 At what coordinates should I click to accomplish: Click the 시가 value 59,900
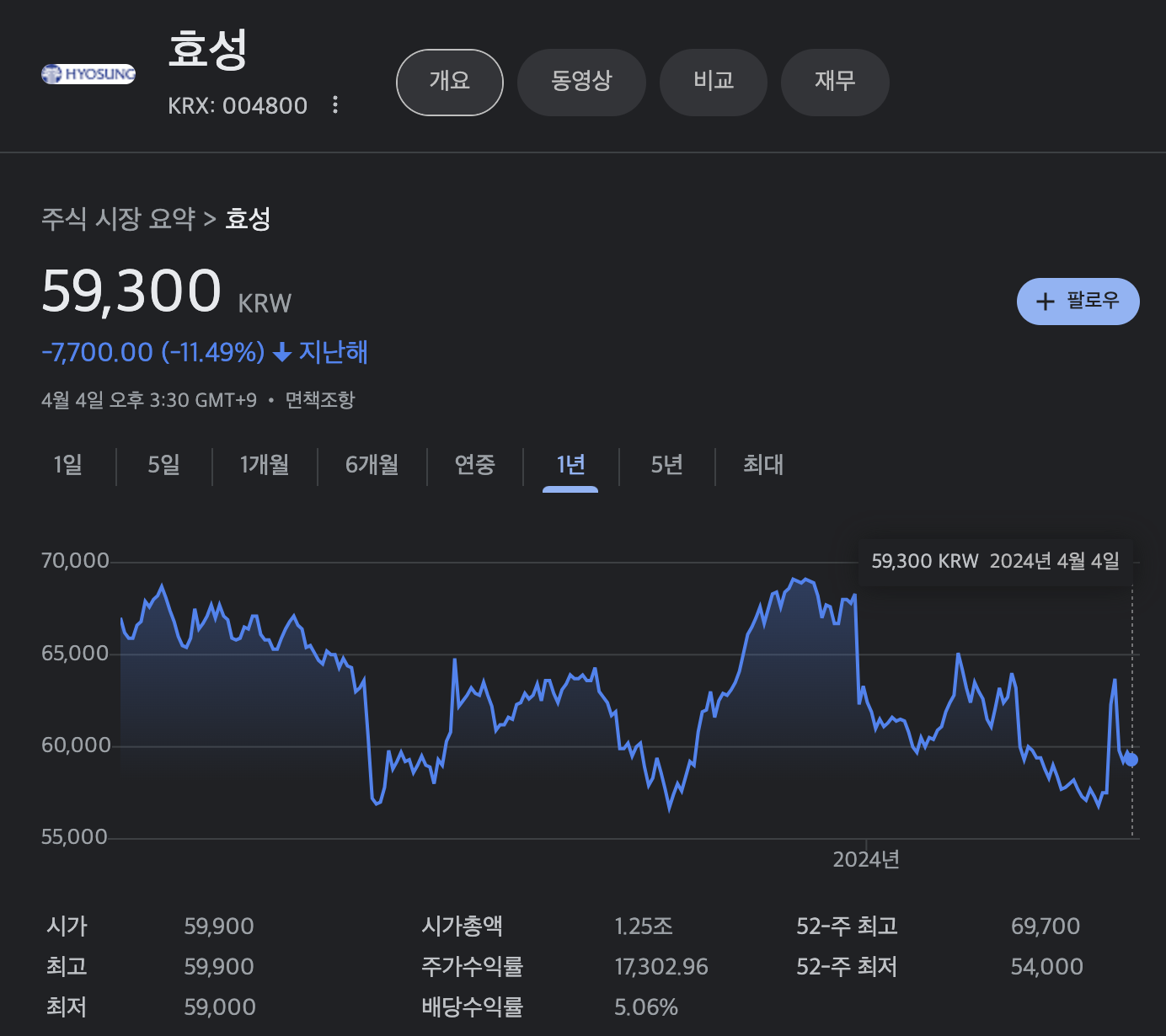219,927
